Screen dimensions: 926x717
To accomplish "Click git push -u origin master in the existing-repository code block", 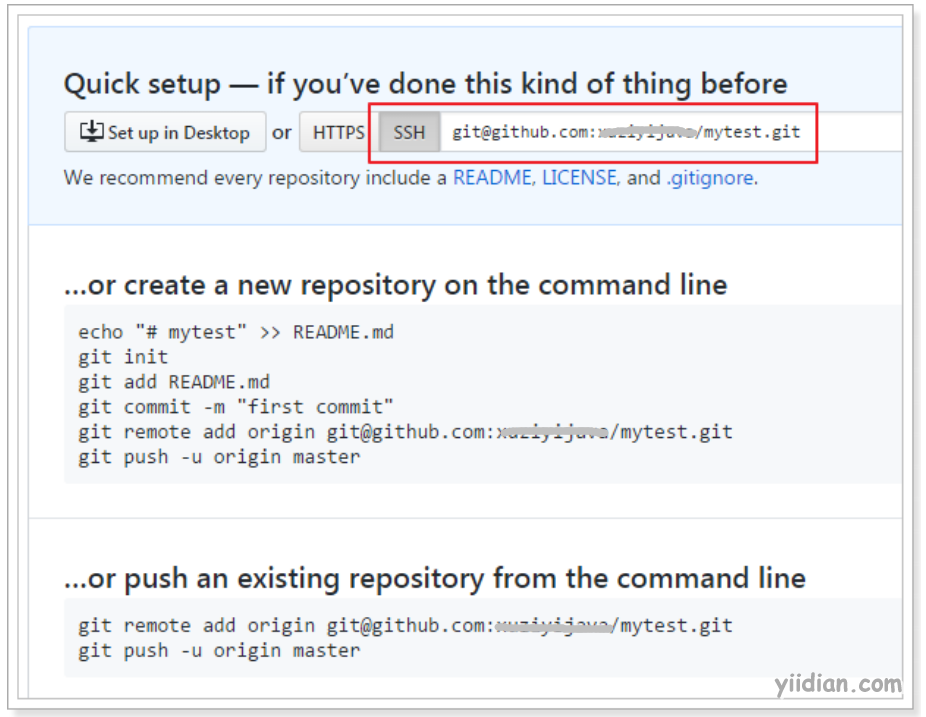I will point(219,651).
